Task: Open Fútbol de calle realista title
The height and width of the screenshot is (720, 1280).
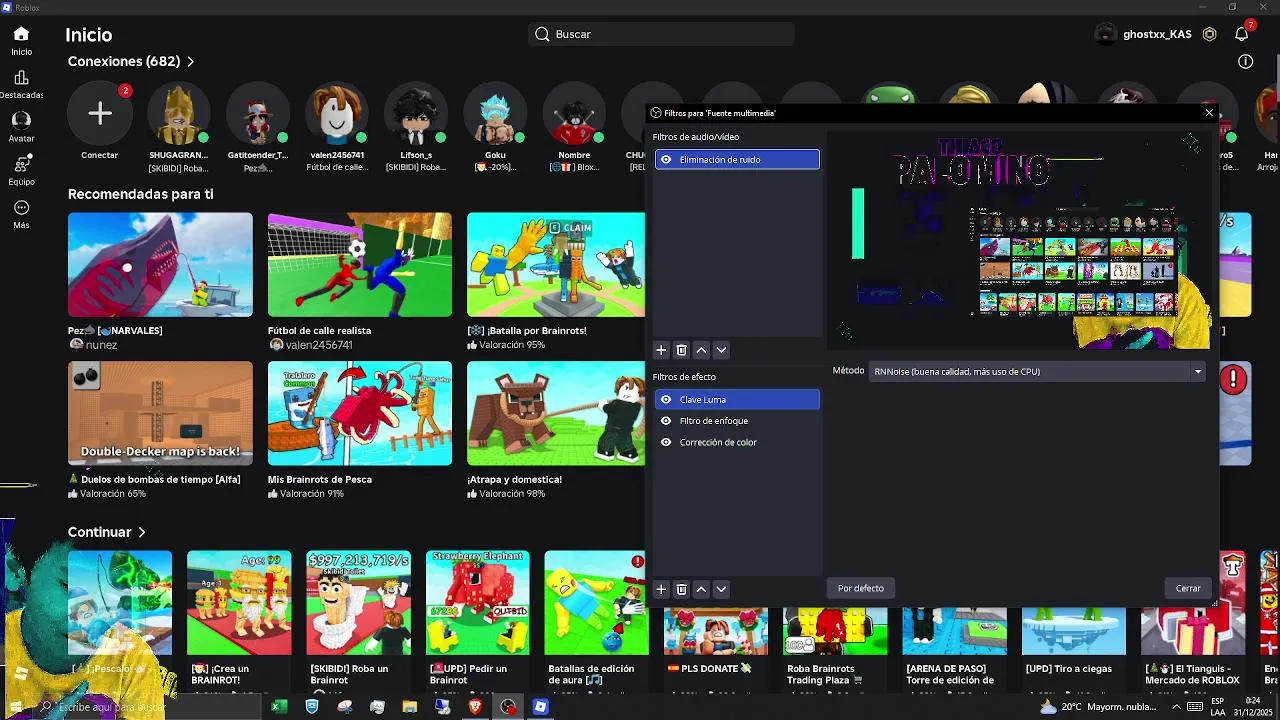Action: point(319,330)
